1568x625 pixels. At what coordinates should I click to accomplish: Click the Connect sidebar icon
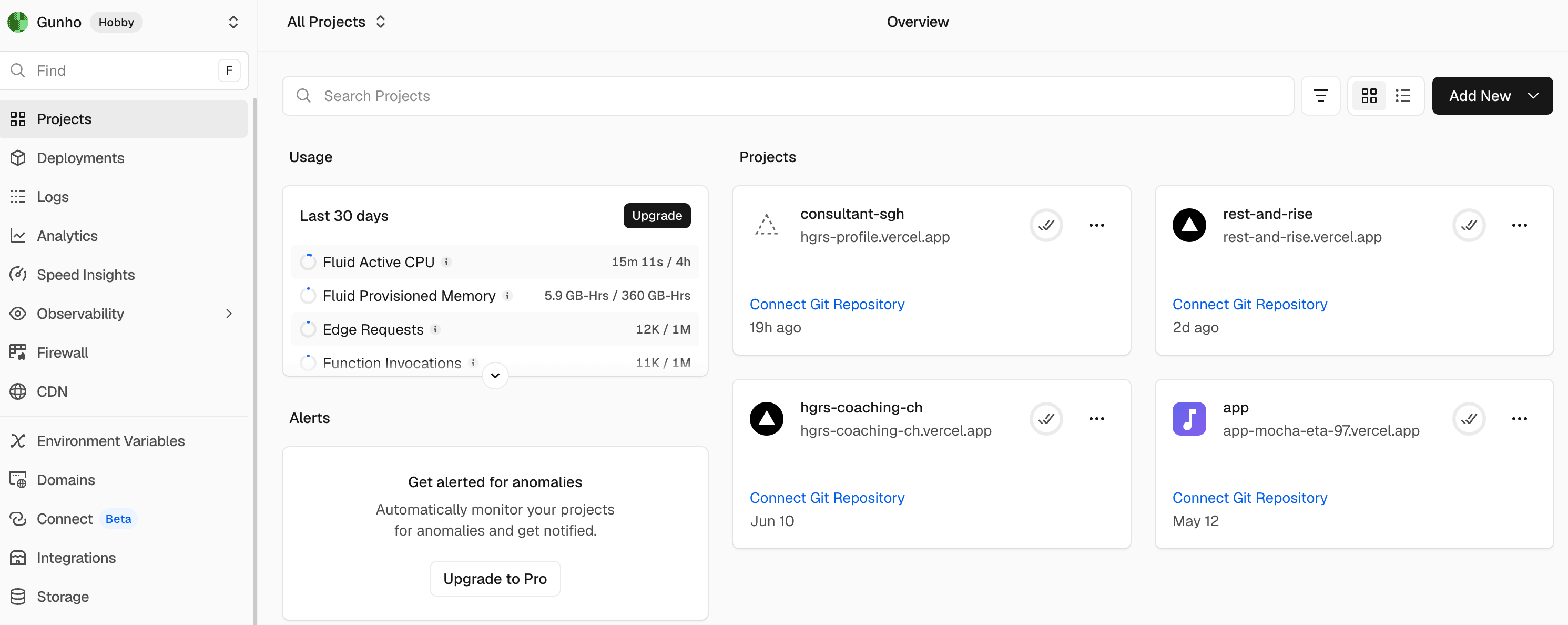pyautogui.click(x=18, y=519)
